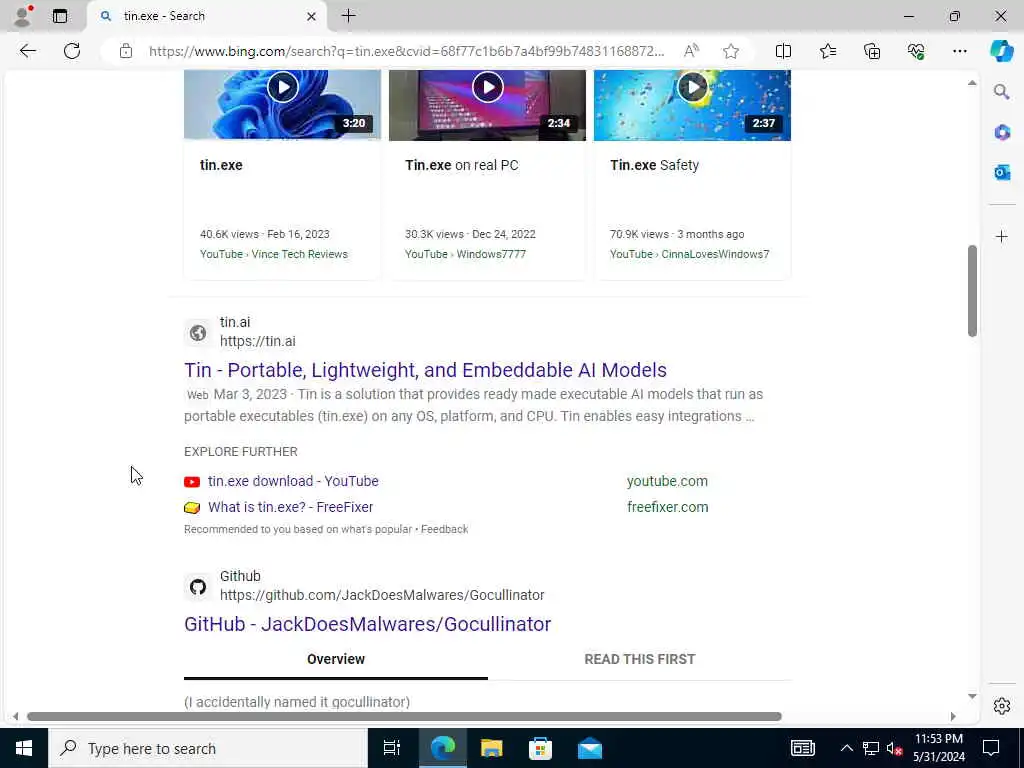Open Microsoft Store from taskbar
This screenshot has height=768, width=1024.
point(540,748)
